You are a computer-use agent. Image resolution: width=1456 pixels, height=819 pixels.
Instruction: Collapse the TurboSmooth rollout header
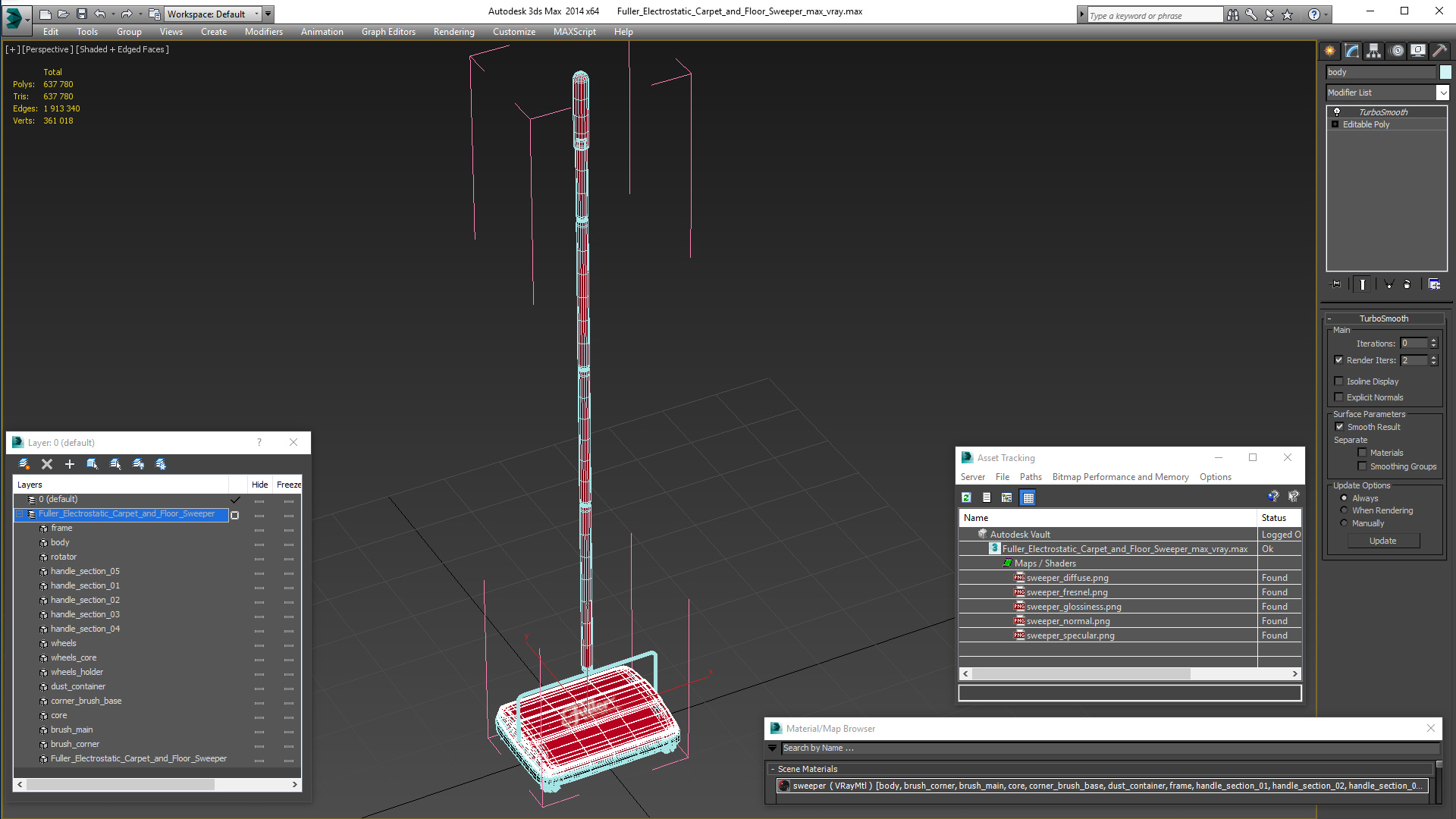[1383, 318]
